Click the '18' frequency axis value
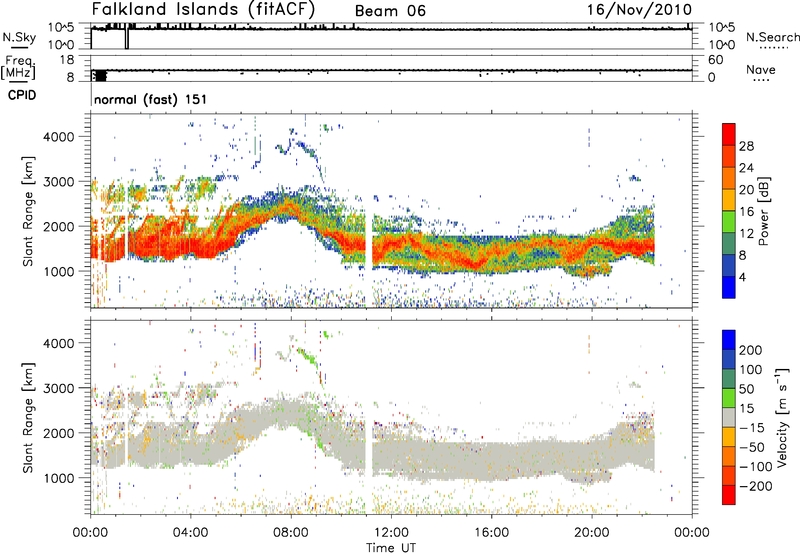Image resolution: width=800 pixels, height=554 pixels. click(67, 60)
